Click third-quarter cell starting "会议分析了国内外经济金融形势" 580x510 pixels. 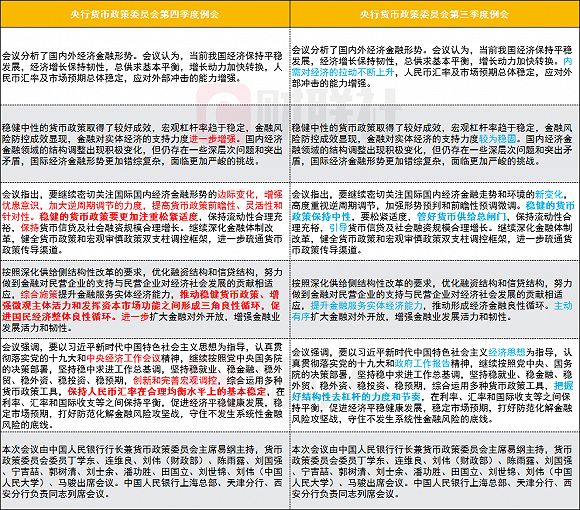[435, 67]
